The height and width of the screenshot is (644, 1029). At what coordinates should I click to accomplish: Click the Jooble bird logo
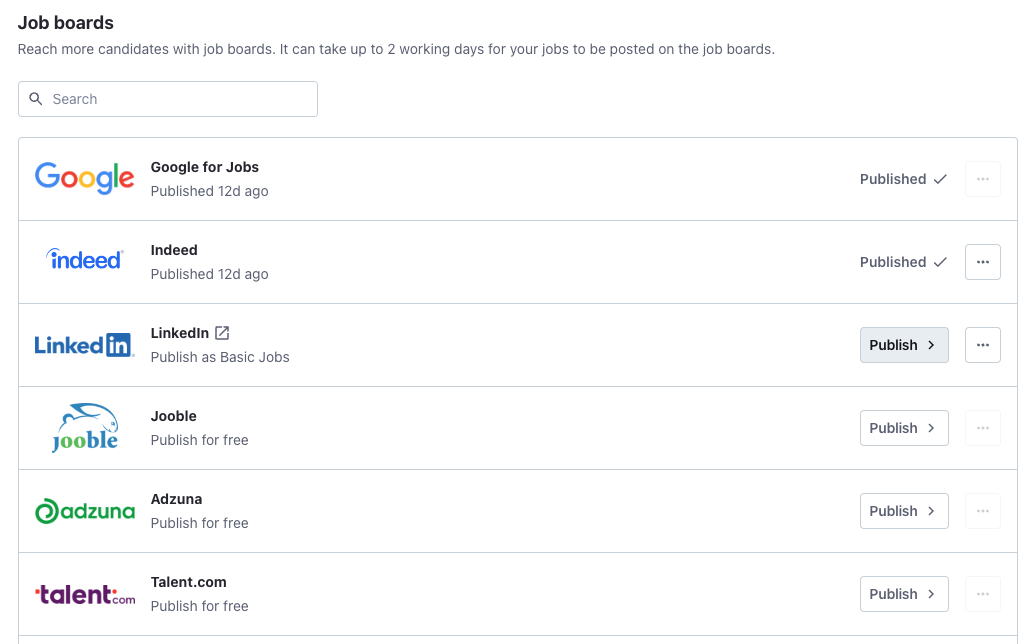tap(84, 427)
